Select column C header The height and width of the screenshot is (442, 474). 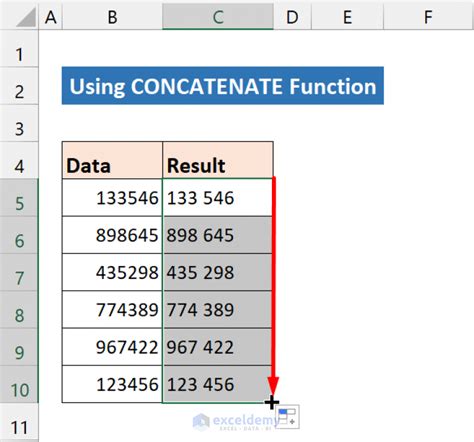tap(218, 17)
